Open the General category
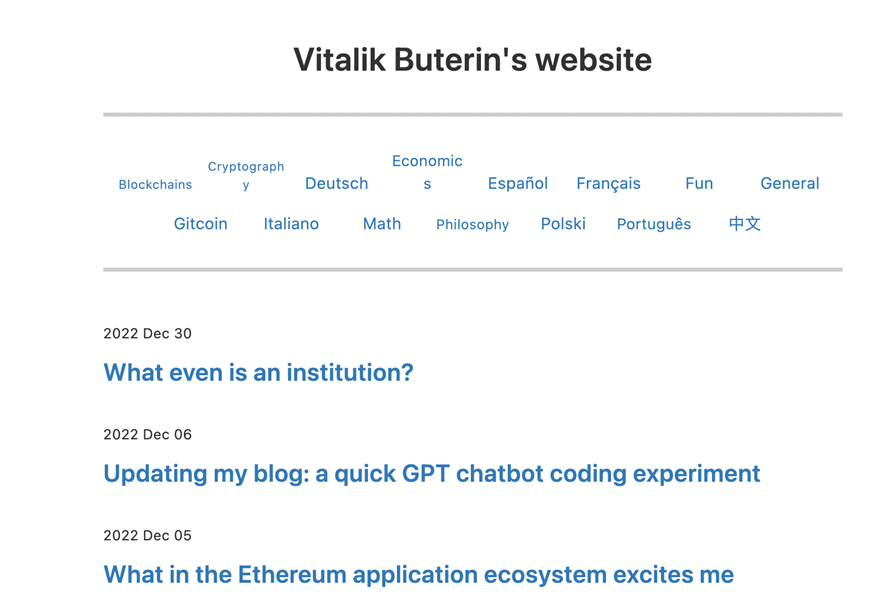Image resolution: width=886 pixels, height=606 pixels. 789,183
